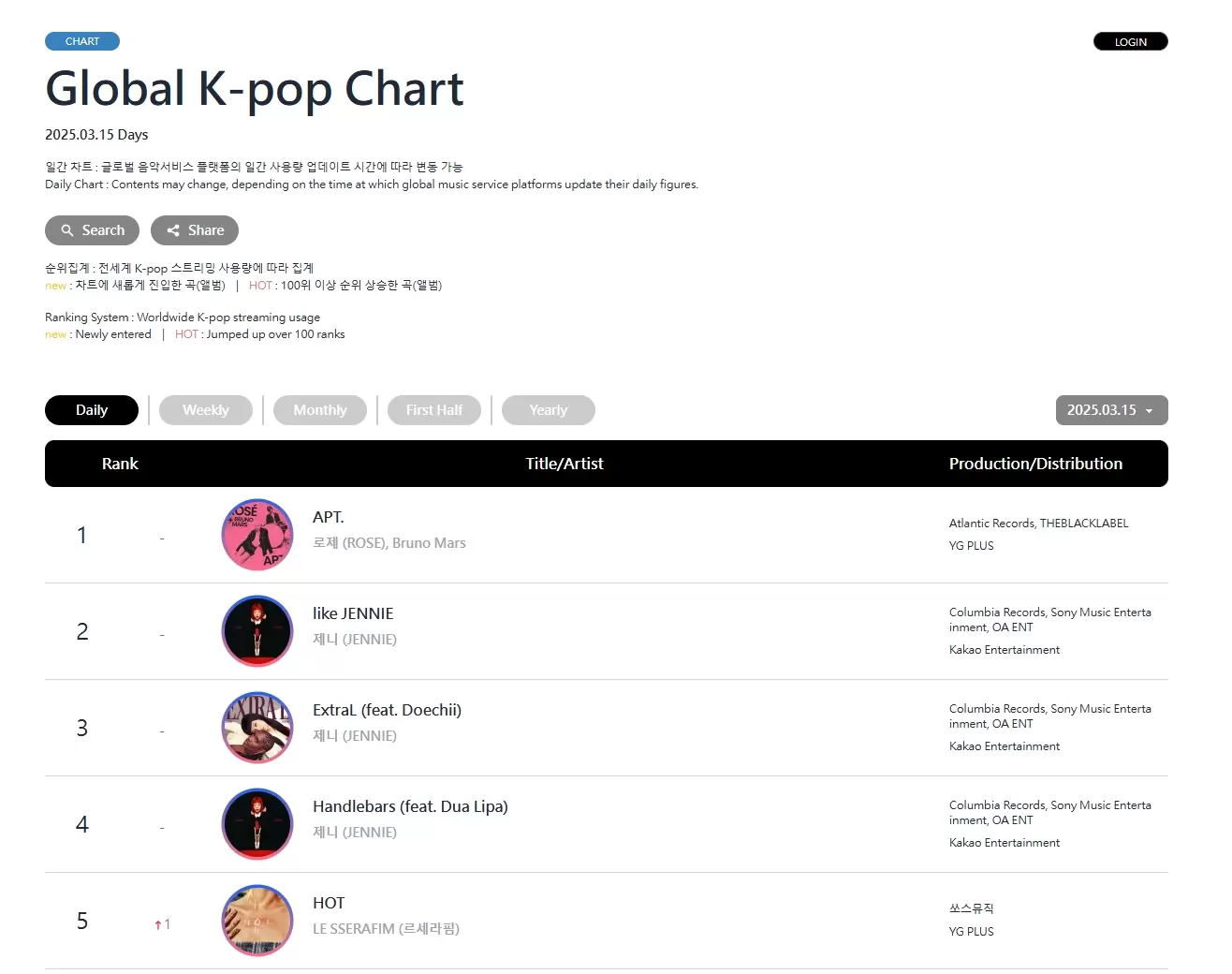Open like JENNIE album cover thumbnail

point(257,631)
